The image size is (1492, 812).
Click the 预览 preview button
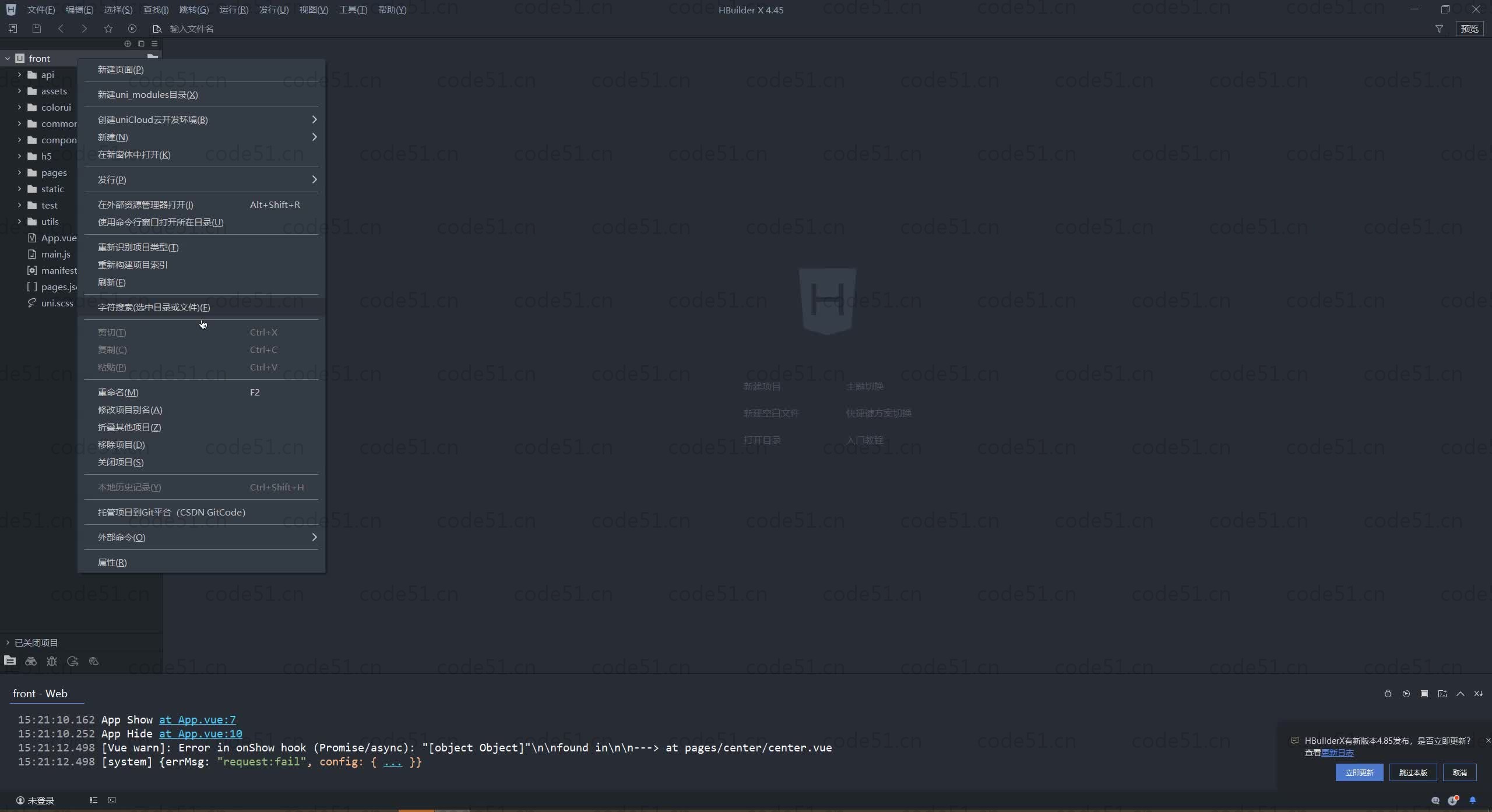tap(1469, 29)
